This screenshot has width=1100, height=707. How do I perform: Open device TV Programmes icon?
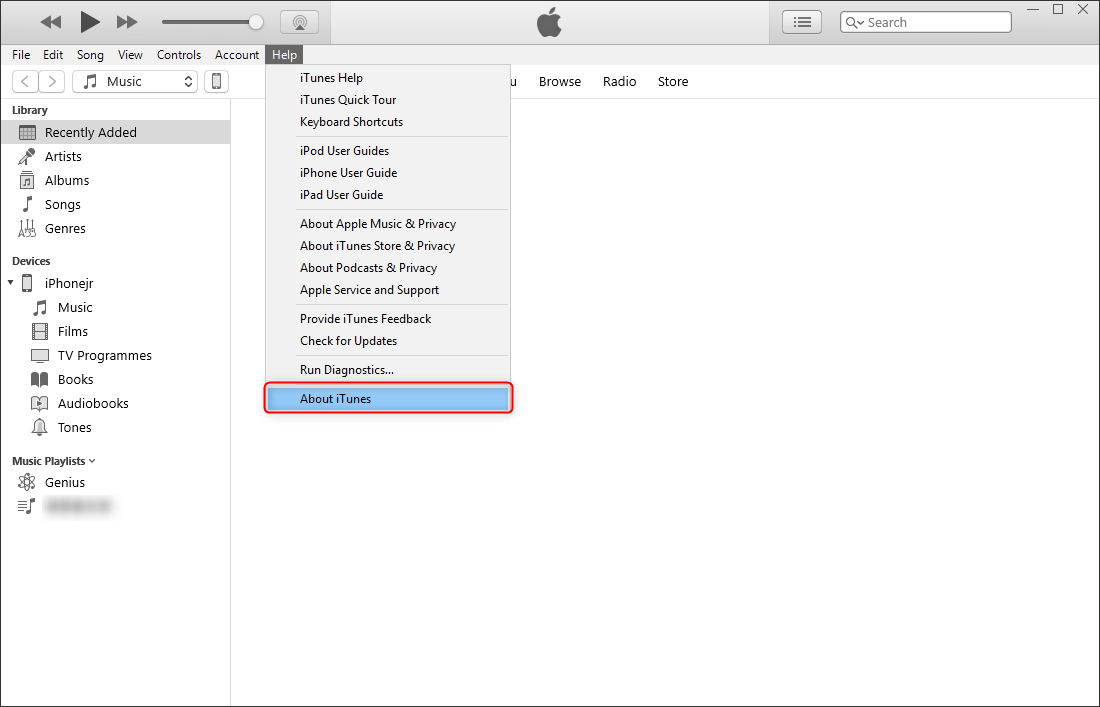pyautogui.click(x=40, y=356)
